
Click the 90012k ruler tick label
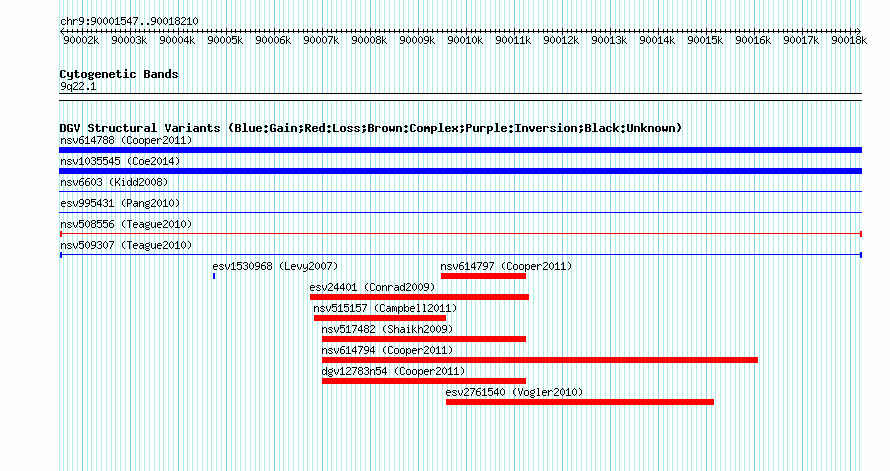click(561, 41)
